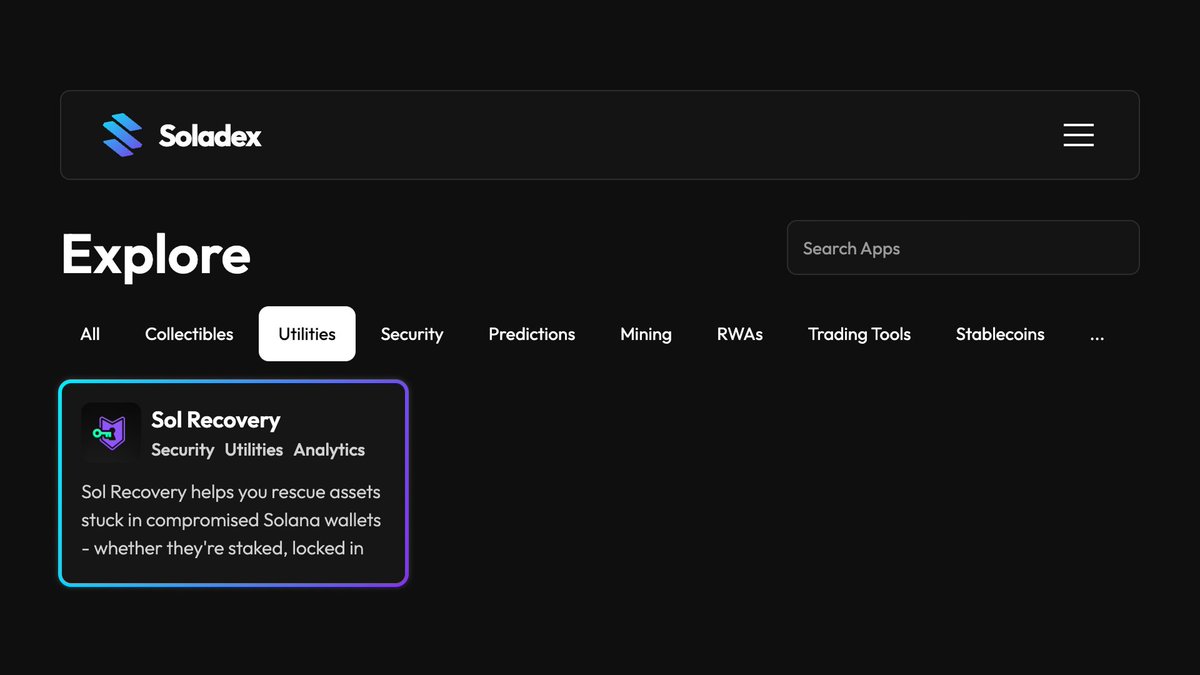Switch to the Collectibles tab

click(x=189, y=334)
